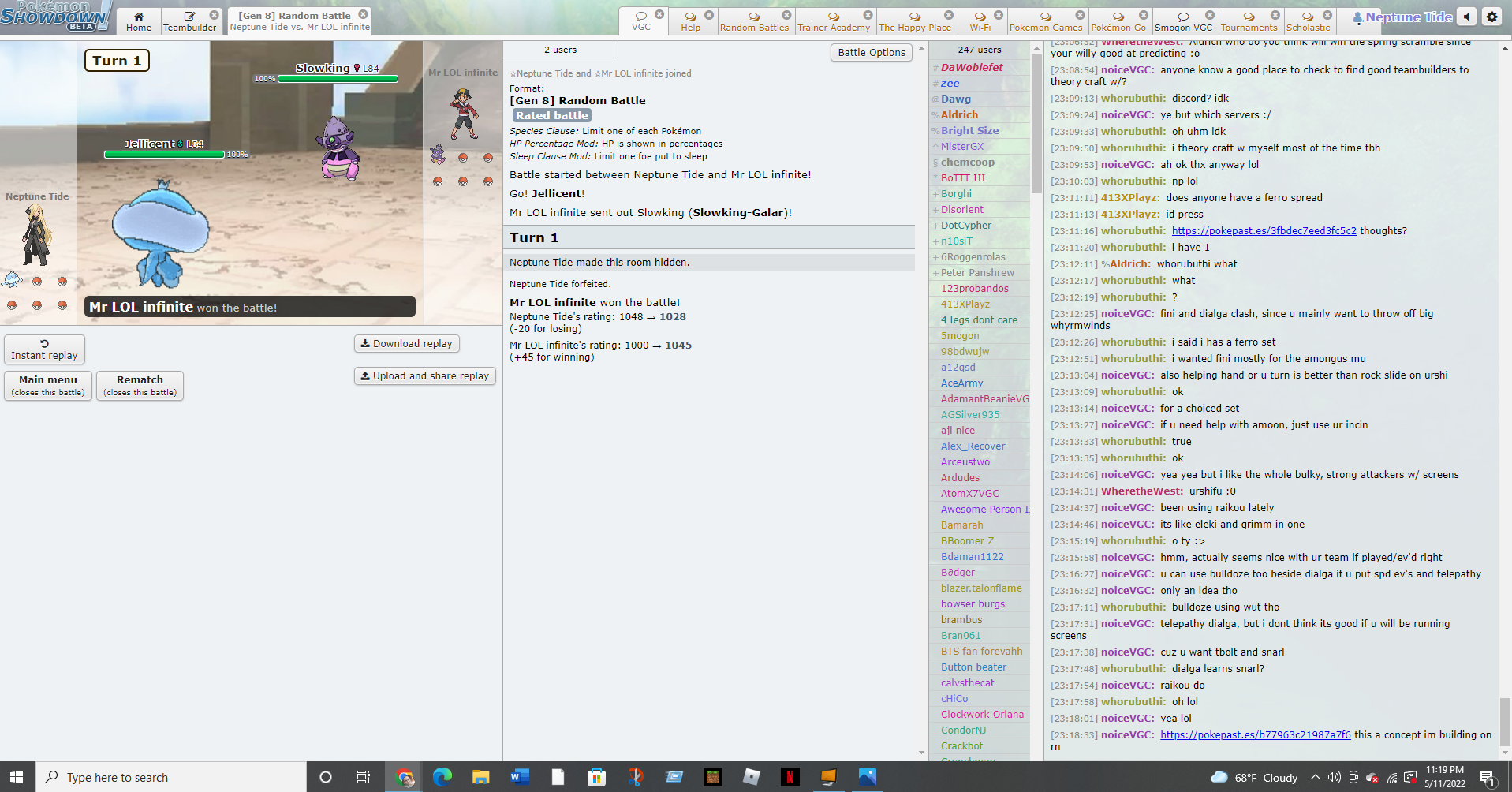Click the chat panel scrollbar
This screenshot has width=1512, height=792.
point(1505,722)
